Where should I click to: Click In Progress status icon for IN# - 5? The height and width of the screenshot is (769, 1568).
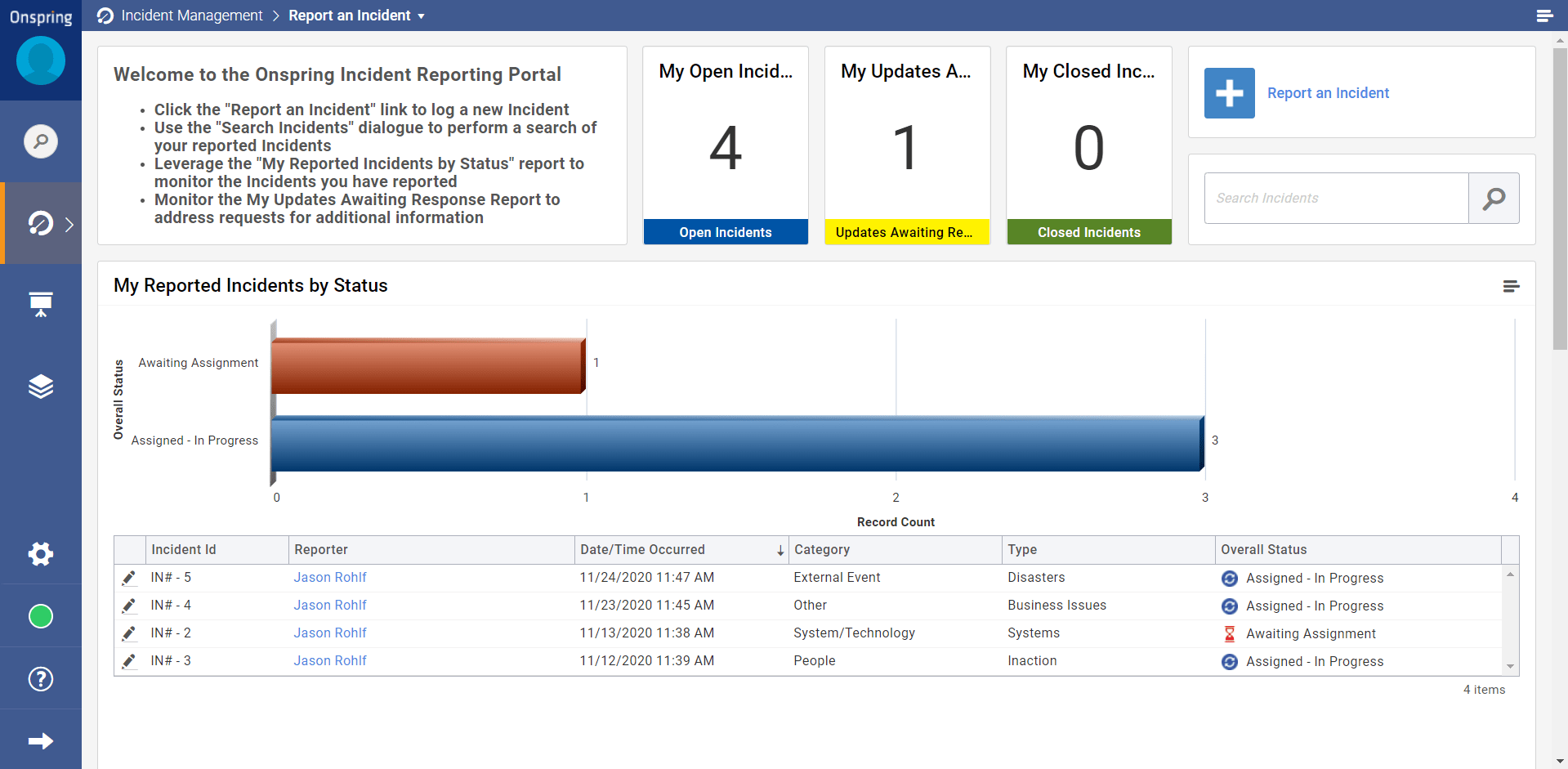1229,579
